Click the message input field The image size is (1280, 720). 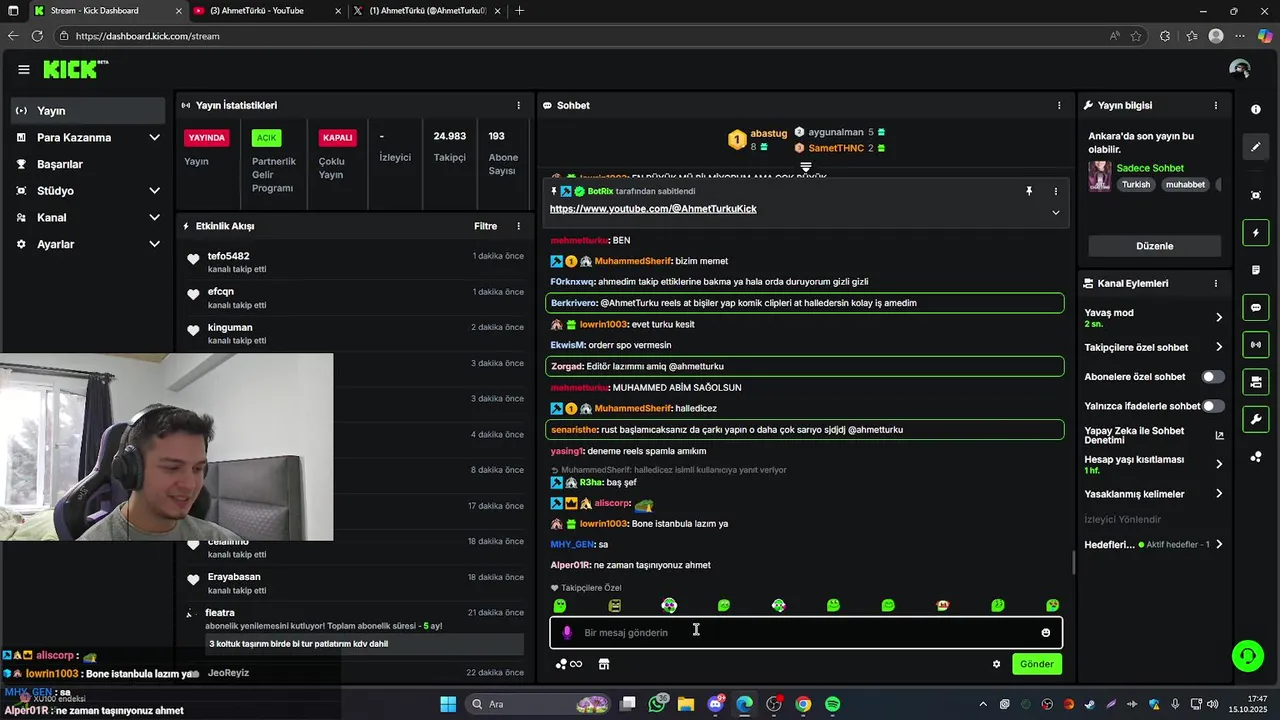click(805, 633)
